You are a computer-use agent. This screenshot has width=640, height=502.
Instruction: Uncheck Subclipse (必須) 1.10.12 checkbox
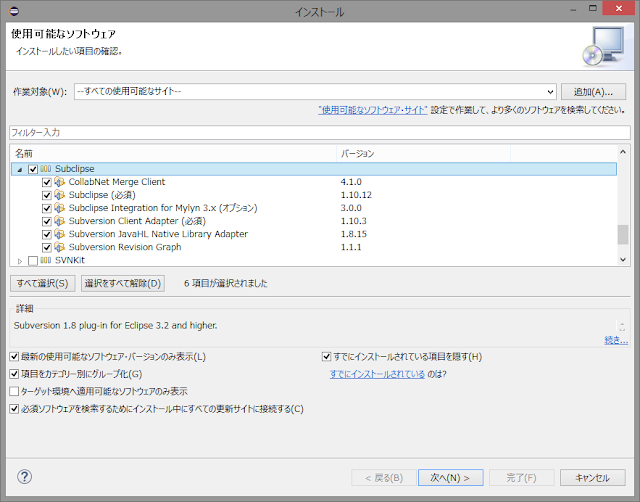47,195
